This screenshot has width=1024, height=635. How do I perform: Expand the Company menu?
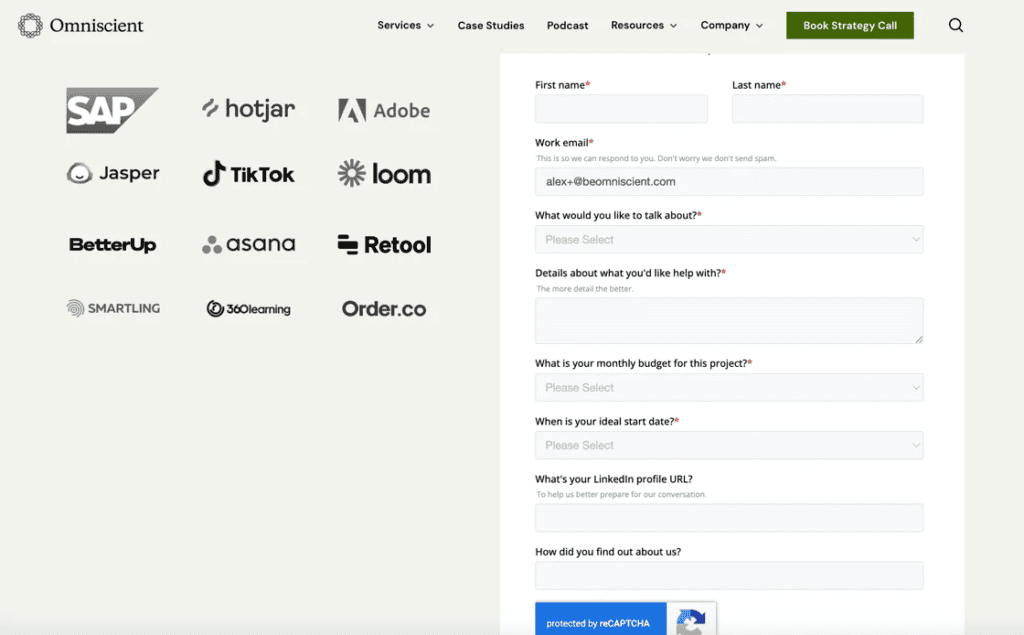[x=731, y=25]
